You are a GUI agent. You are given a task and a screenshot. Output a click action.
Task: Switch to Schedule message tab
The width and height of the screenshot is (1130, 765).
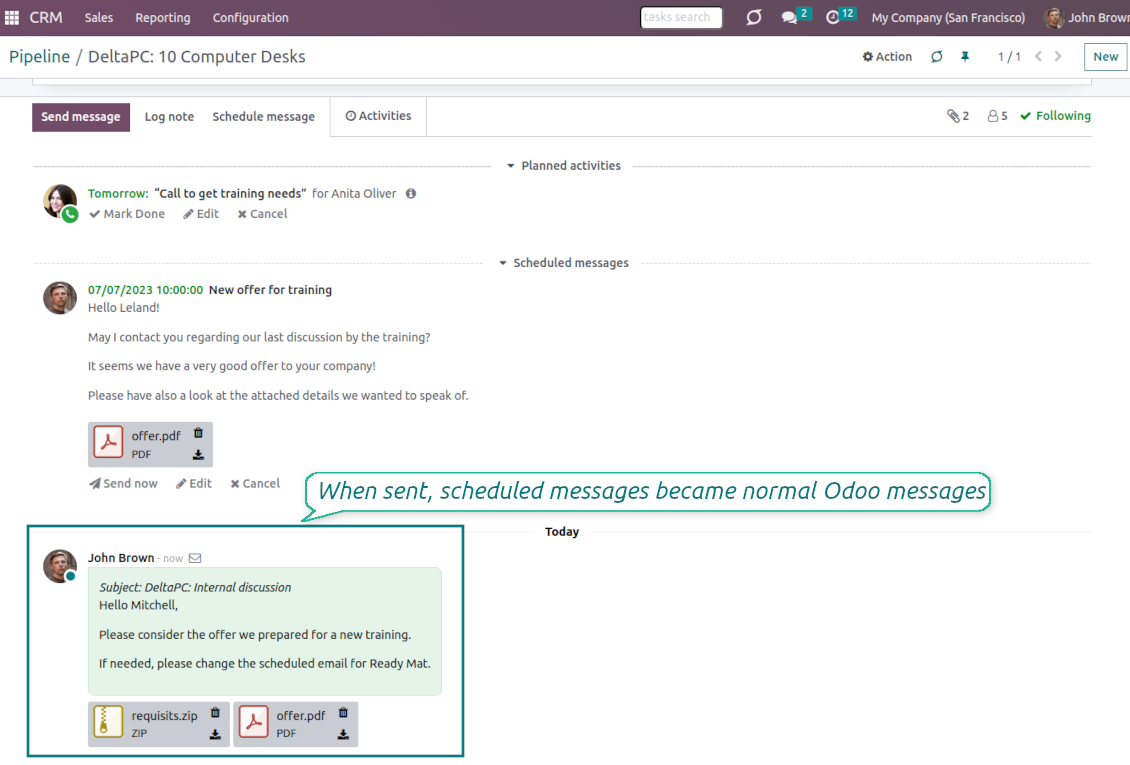(x=263, y=117)
